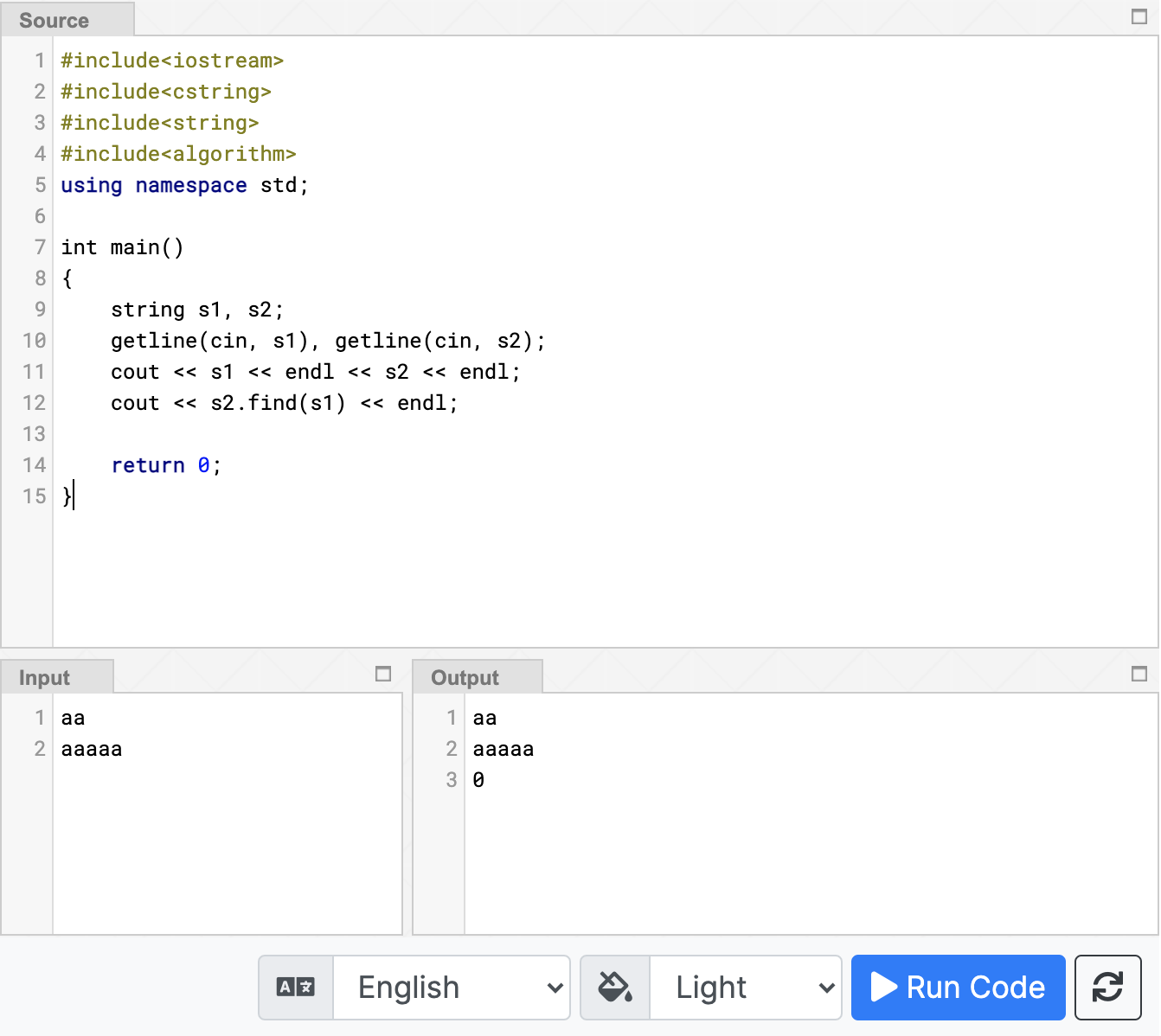Maximize the Source panel via its corner icon
Viewport: 1161px width, 1036px height.
[x=1139, y=16]
